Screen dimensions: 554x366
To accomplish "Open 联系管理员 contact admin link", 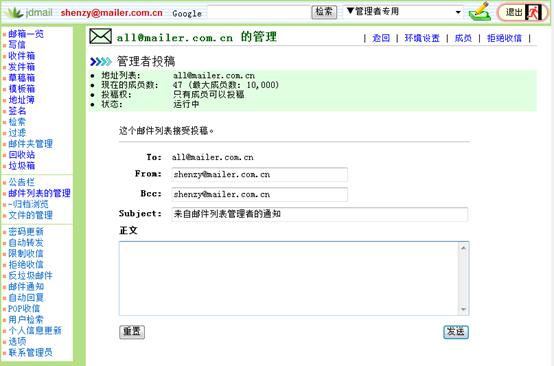I will point(30,353).
